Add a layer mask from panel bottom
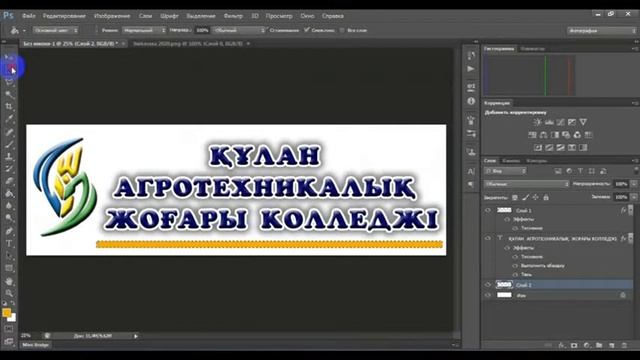Screen dimensions: 640x360 pos(574,345)
